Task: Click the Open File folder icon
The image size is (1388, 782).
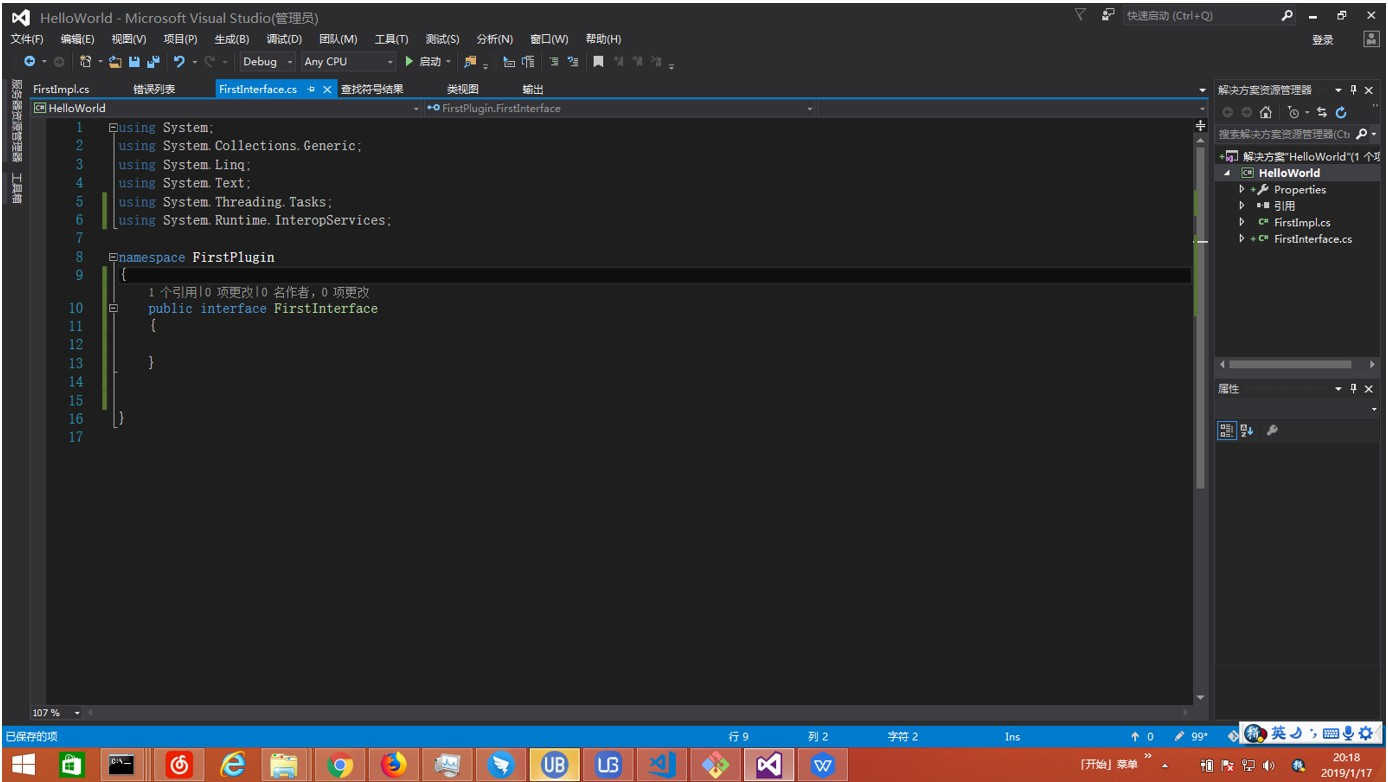Action: (115, 62)
